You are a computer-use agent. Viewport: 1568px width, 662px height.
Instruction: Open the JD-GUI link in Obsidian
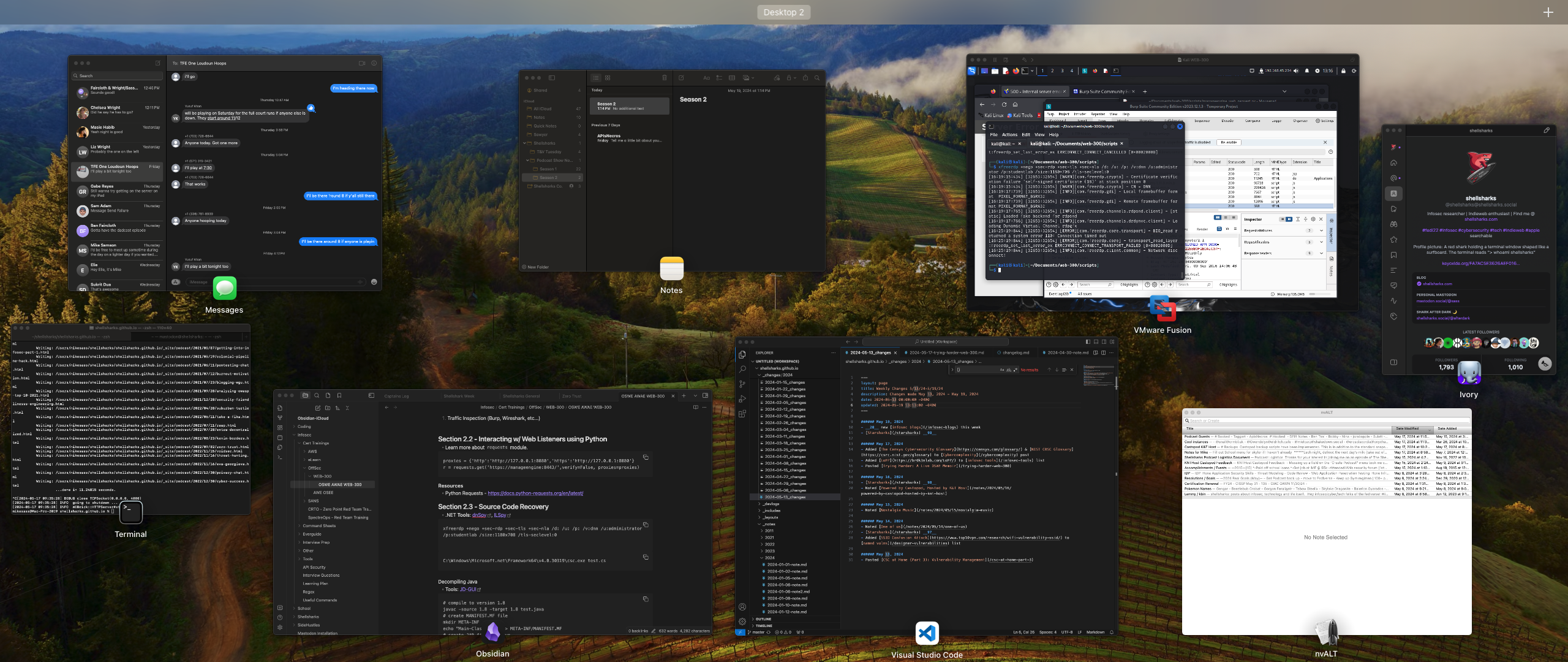point(468,590)
